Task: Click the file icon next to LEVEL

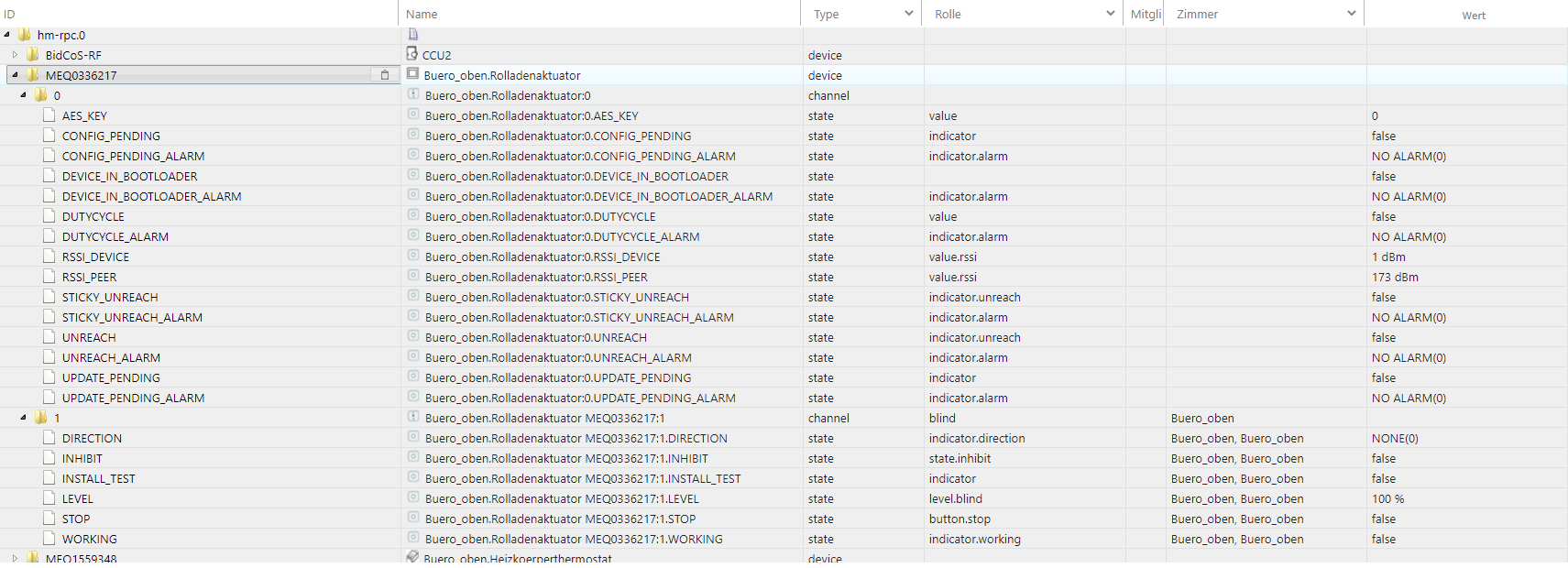Action: (49, 498)
